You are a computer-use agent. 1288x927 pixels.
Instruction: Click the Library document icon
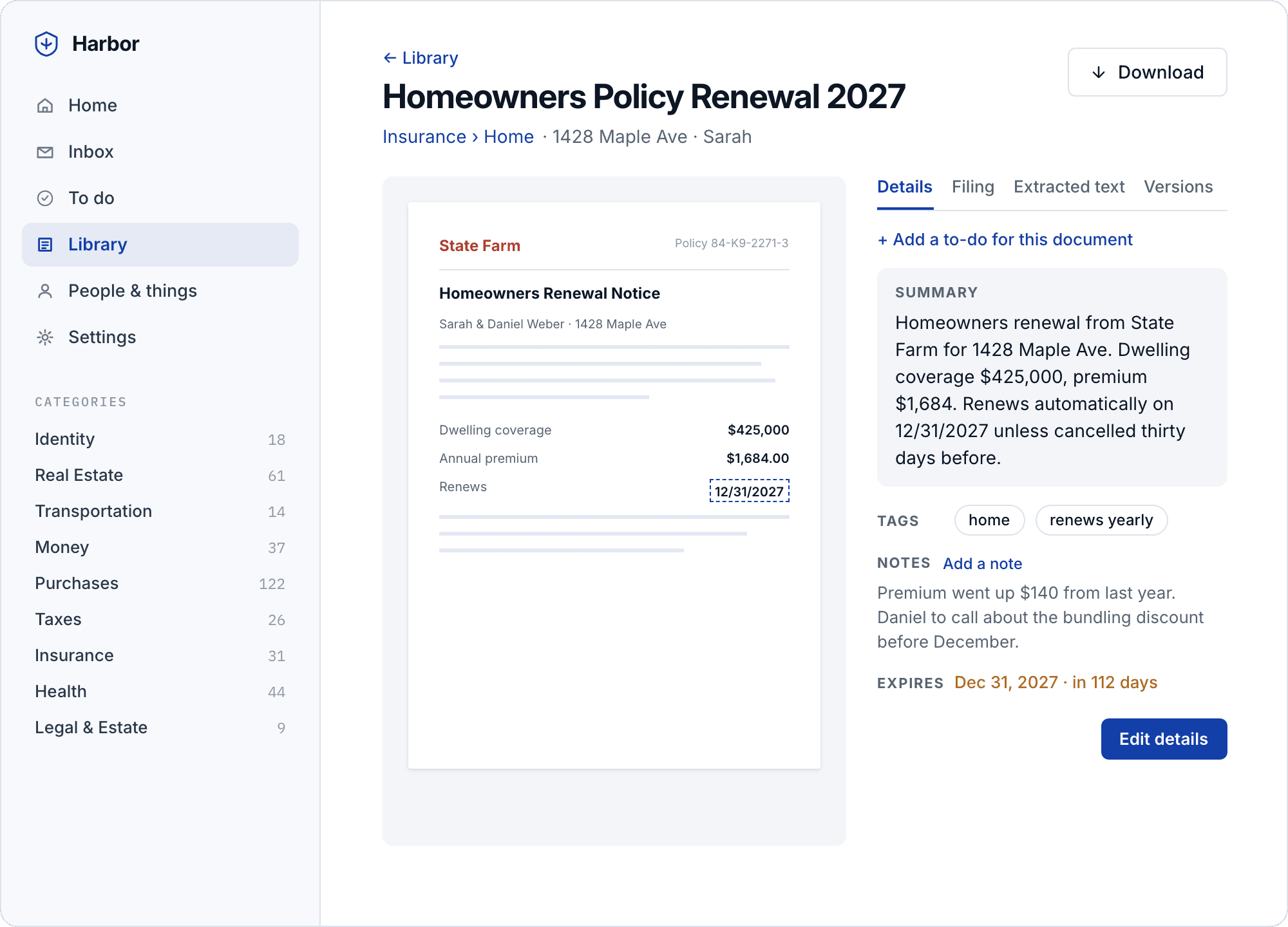(45, 245)
